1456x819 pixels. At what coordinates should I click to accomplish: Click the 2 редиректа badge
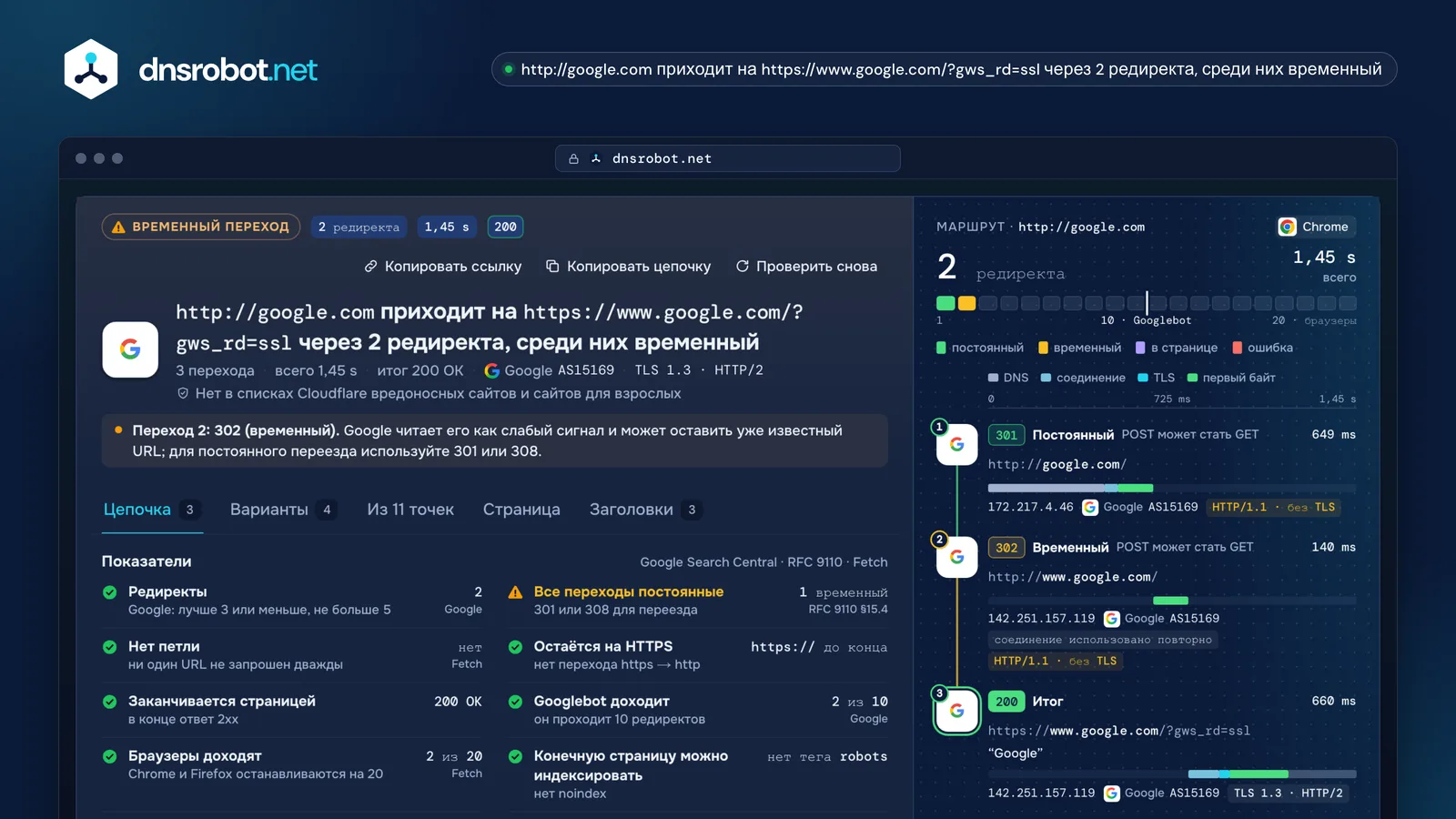coord(359,227)
